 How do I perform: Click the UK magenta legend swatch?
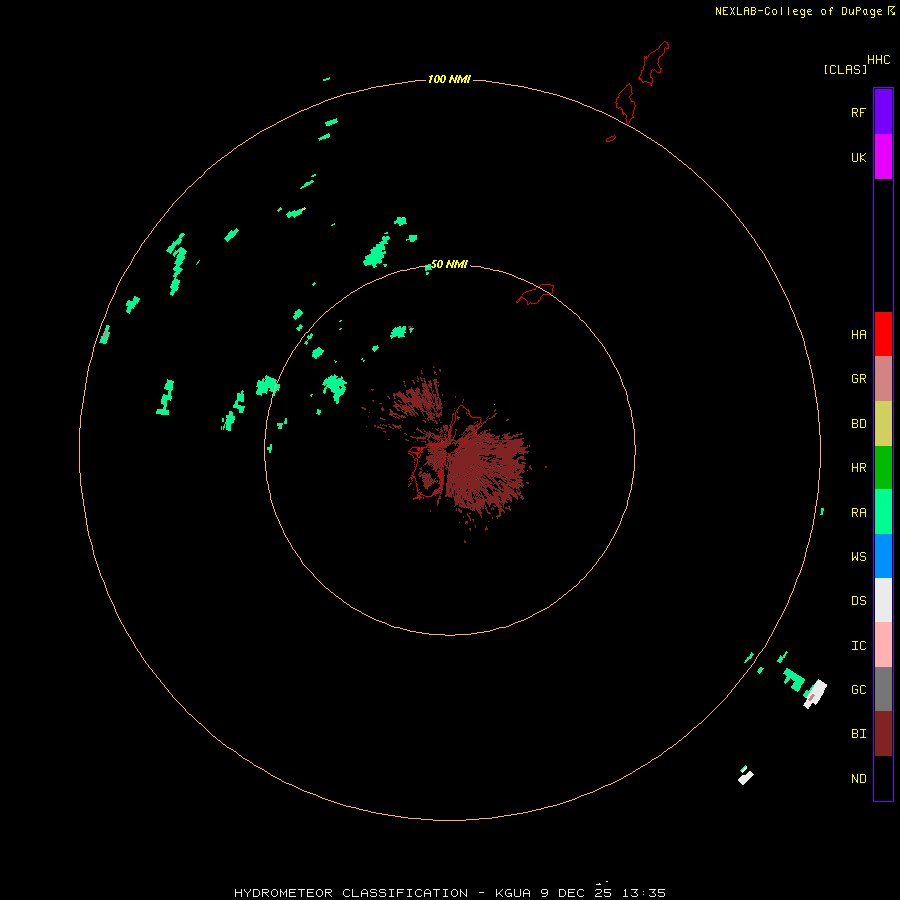click(x=883, y=157)
